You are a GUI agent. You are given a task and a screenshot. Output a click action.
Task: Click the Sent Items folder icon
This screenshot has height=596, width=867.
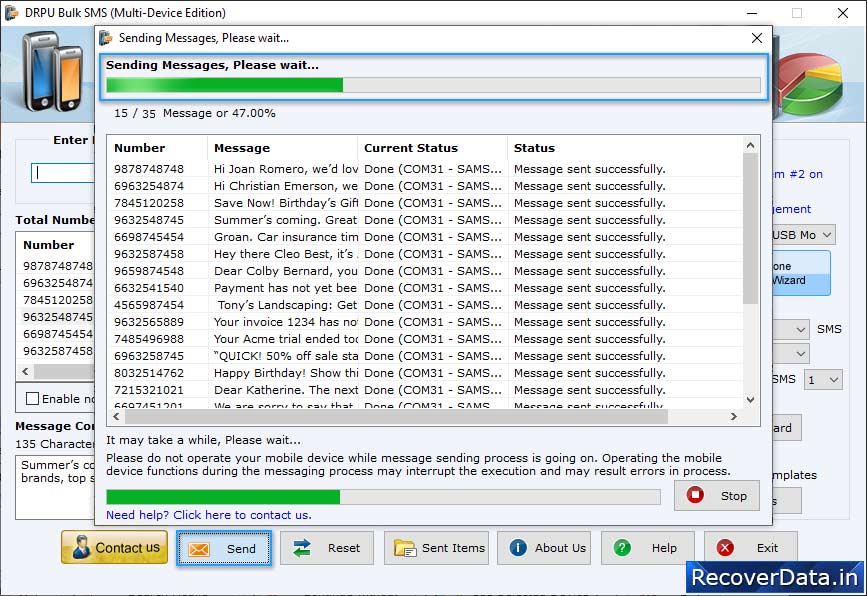click(405, 548)
